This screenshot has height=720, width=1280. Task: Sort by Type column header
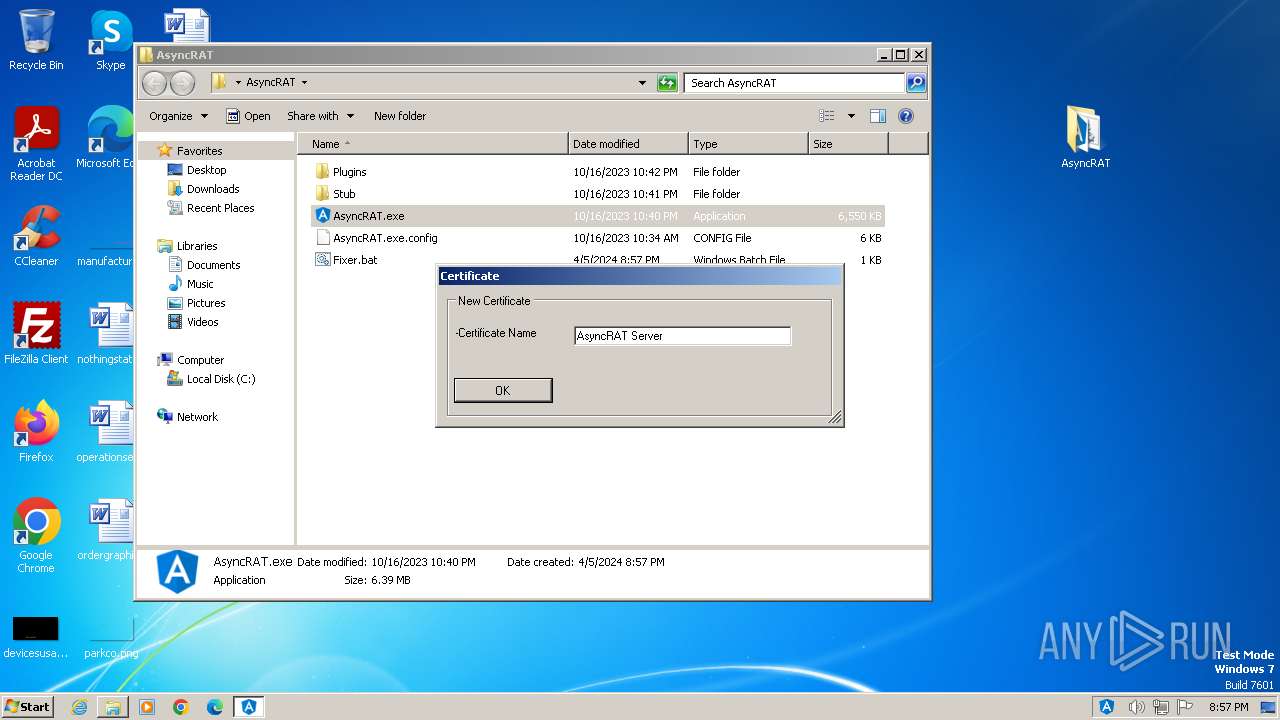(x=748, y=144)
